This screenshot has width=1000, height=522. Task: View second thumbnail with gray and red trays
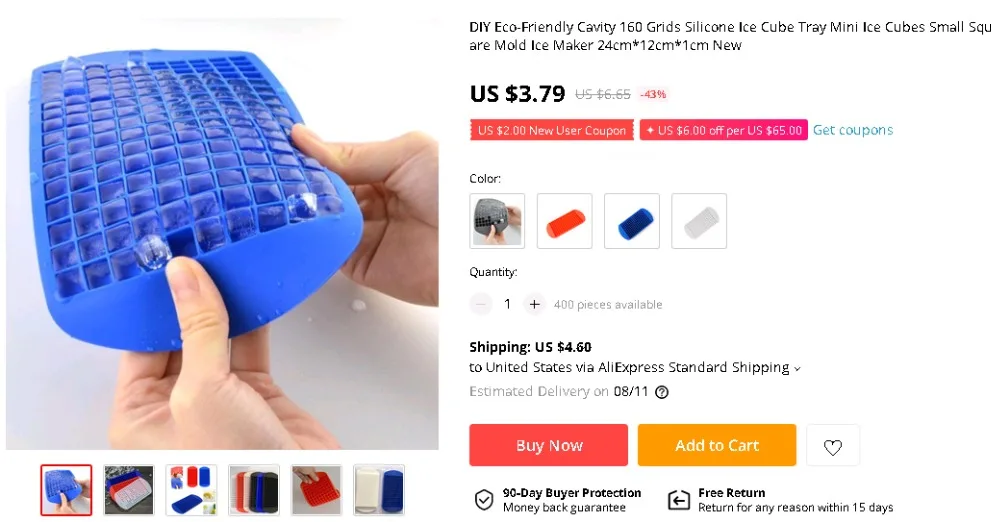click(x=129, y=490)
